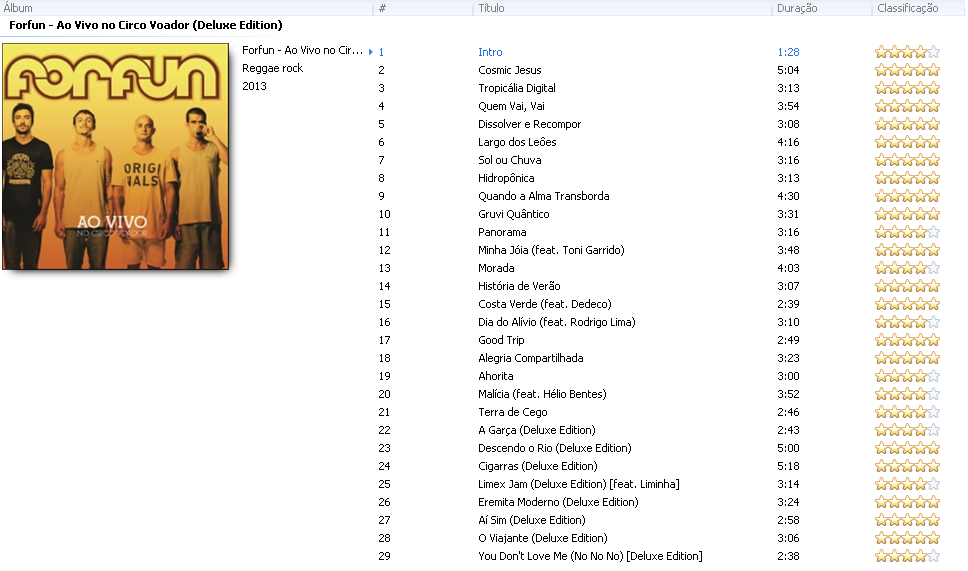Click the album name Forfun - Ao Vivo no Cir...

point(302,51)
